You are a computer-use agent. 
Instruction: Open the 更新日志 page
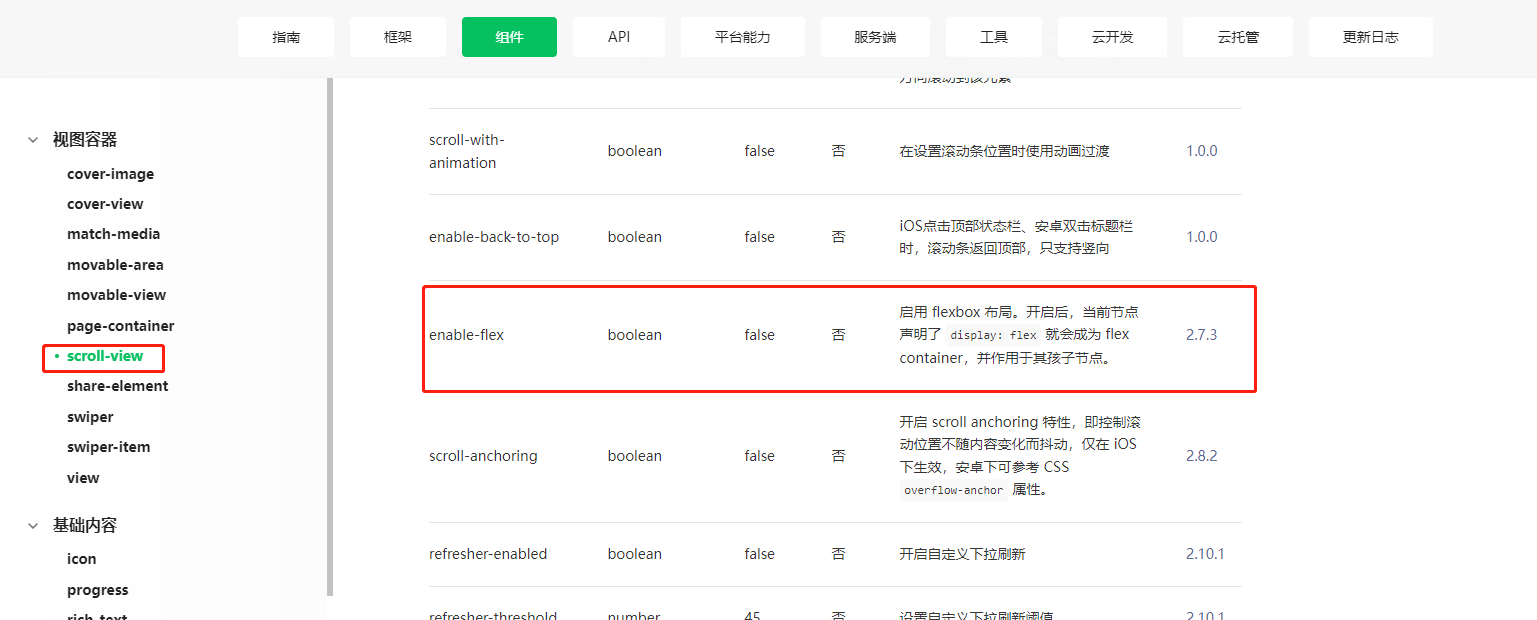click(1370, 36)
